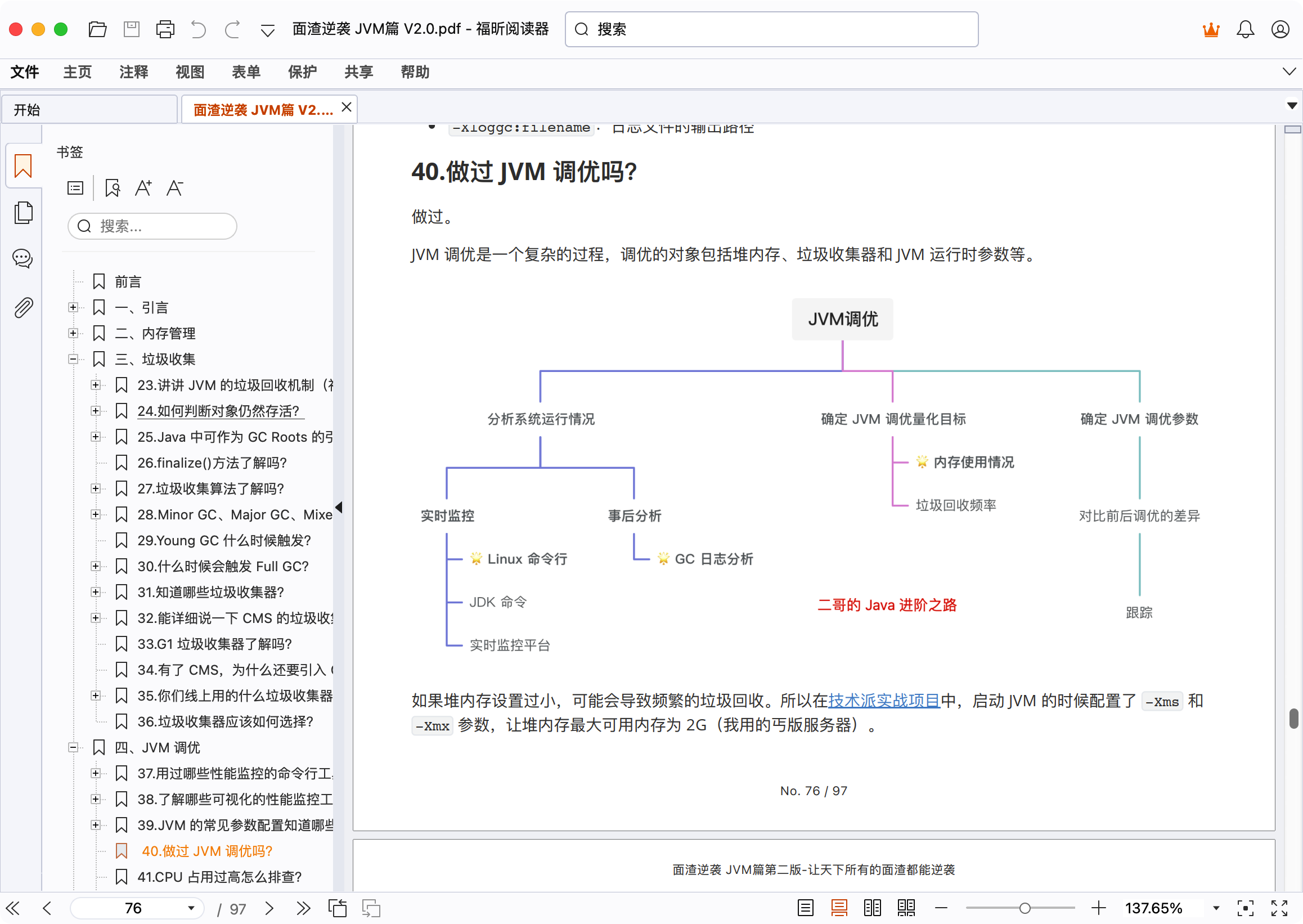This screenshot has height=924, width=1303.
Task: Switch to the 开始 tab
Action: (89, 109)
